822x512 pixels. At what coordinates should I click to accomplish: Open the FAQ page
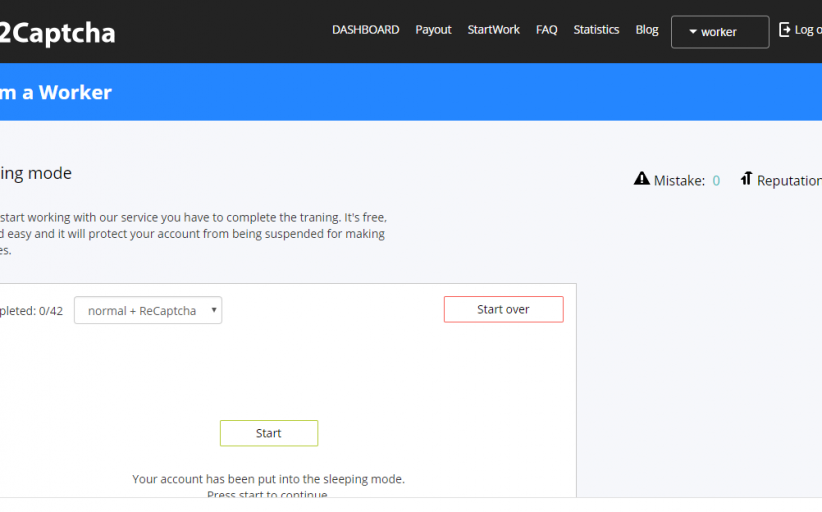click(546, 30)
